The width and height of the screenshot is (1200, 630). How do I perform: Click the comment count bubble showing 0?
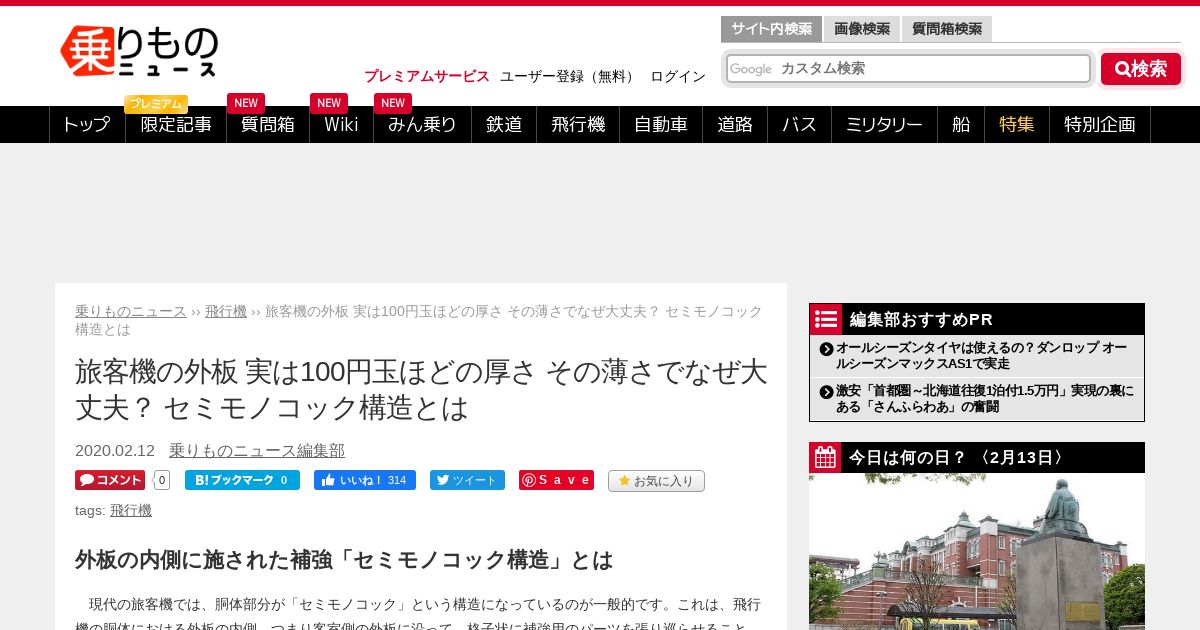coord(162,480)
